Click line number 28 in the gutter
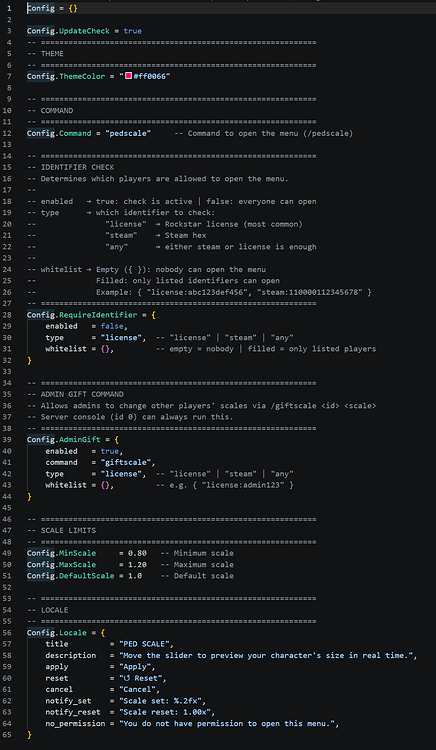This screenshot has height=750, width=436. point(9,315)
